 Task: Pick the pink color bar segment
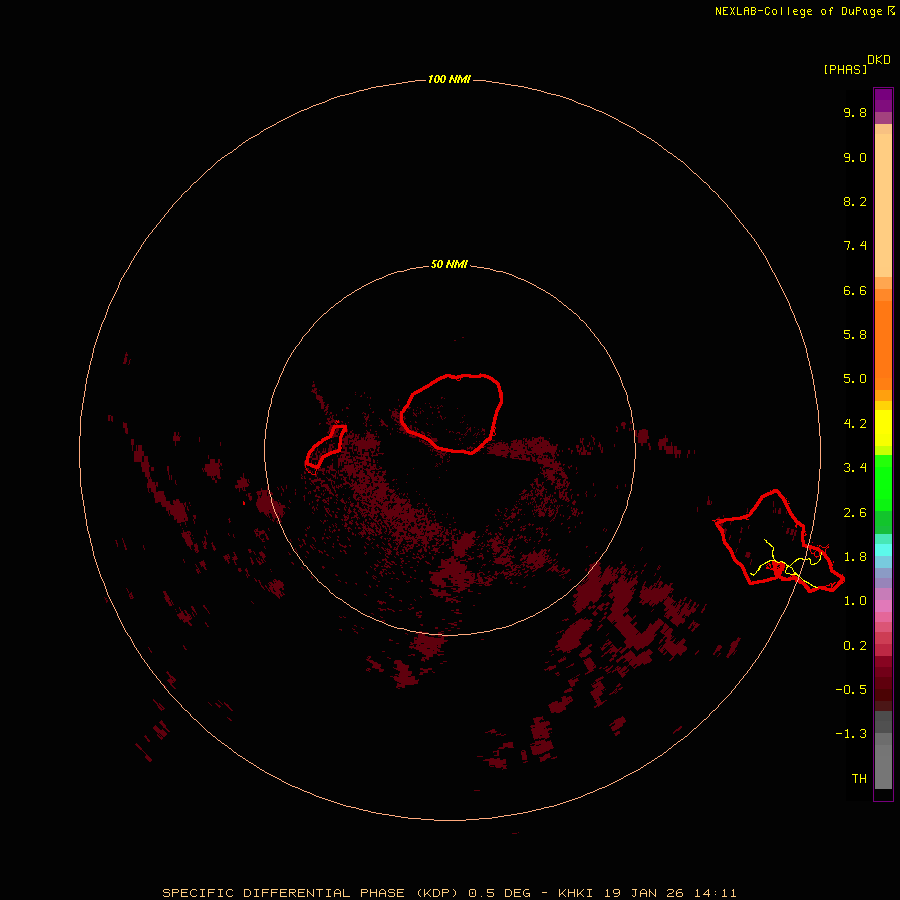coord(883,606)
